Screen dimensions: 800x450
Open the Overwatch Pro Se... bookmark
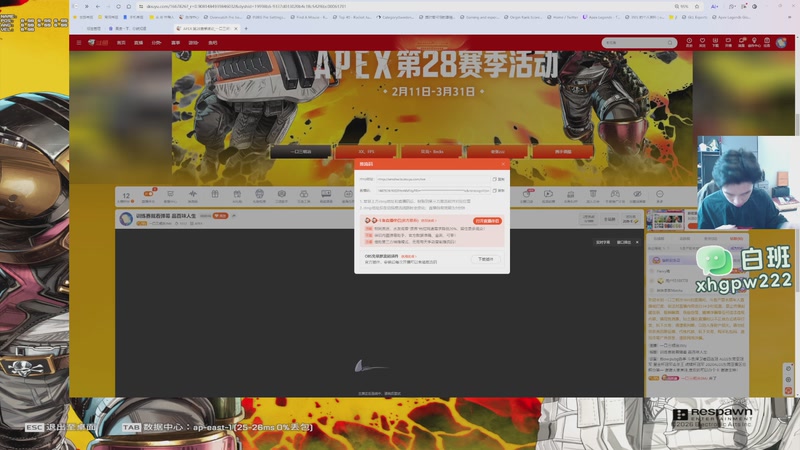[222, 17]
